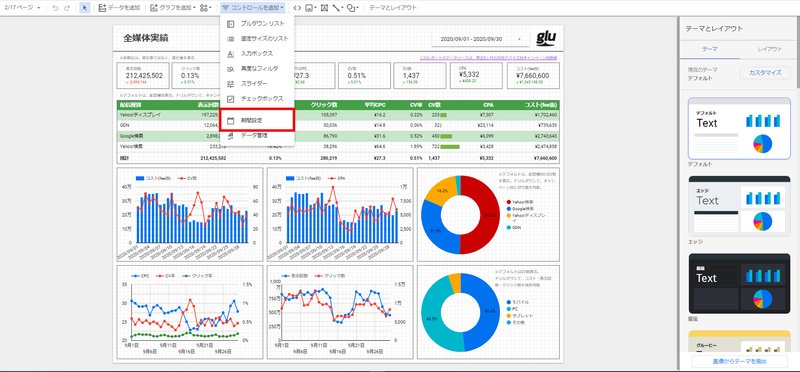Select the dark 星座 theme thumbnail
The image size is (800, 372).
[x=739, y=283]
